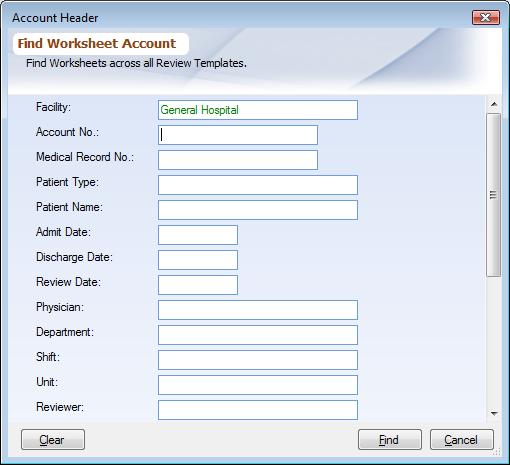510x465 pixels.
Task: Click the Review Date input box
Action: click(x=198, y=285)
